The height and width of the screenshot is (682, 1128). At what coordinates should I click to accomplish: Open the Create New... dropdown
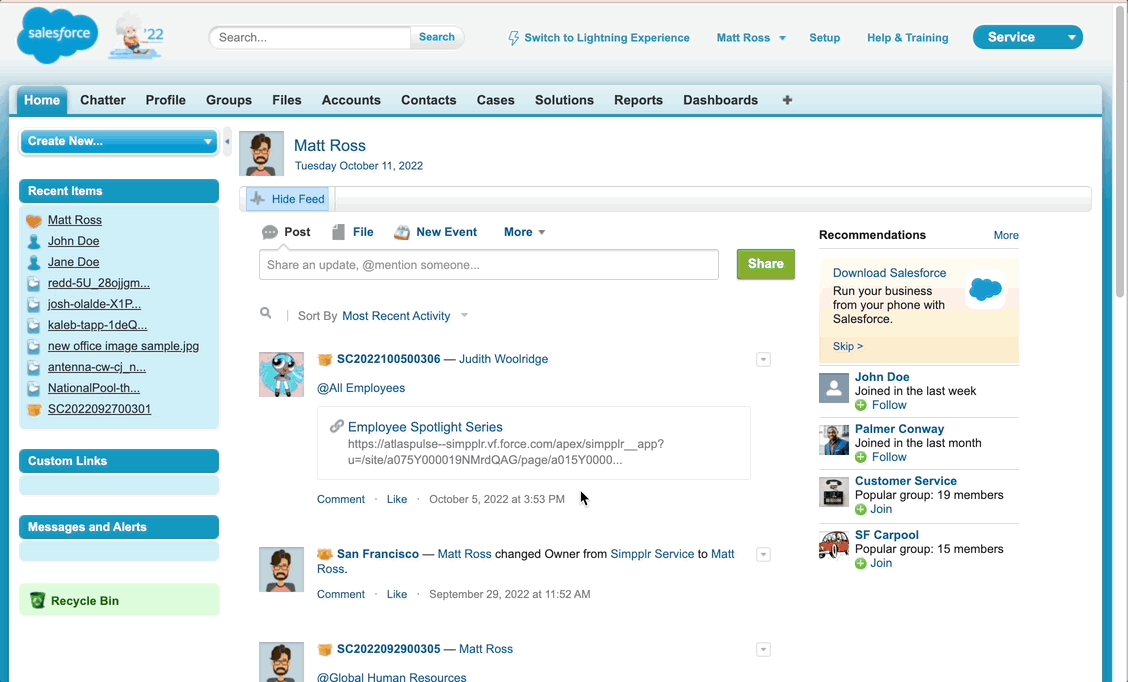tap(119, 142)
